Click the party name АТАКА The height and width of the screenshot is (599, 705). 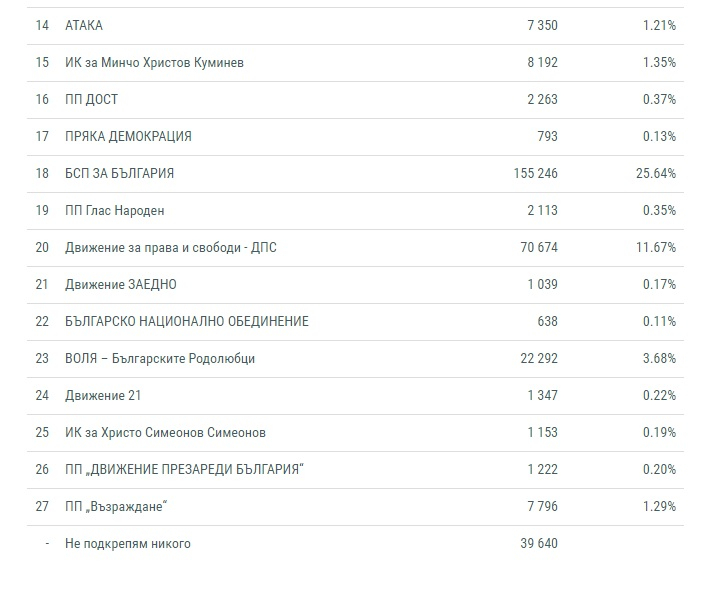(84, 26)
